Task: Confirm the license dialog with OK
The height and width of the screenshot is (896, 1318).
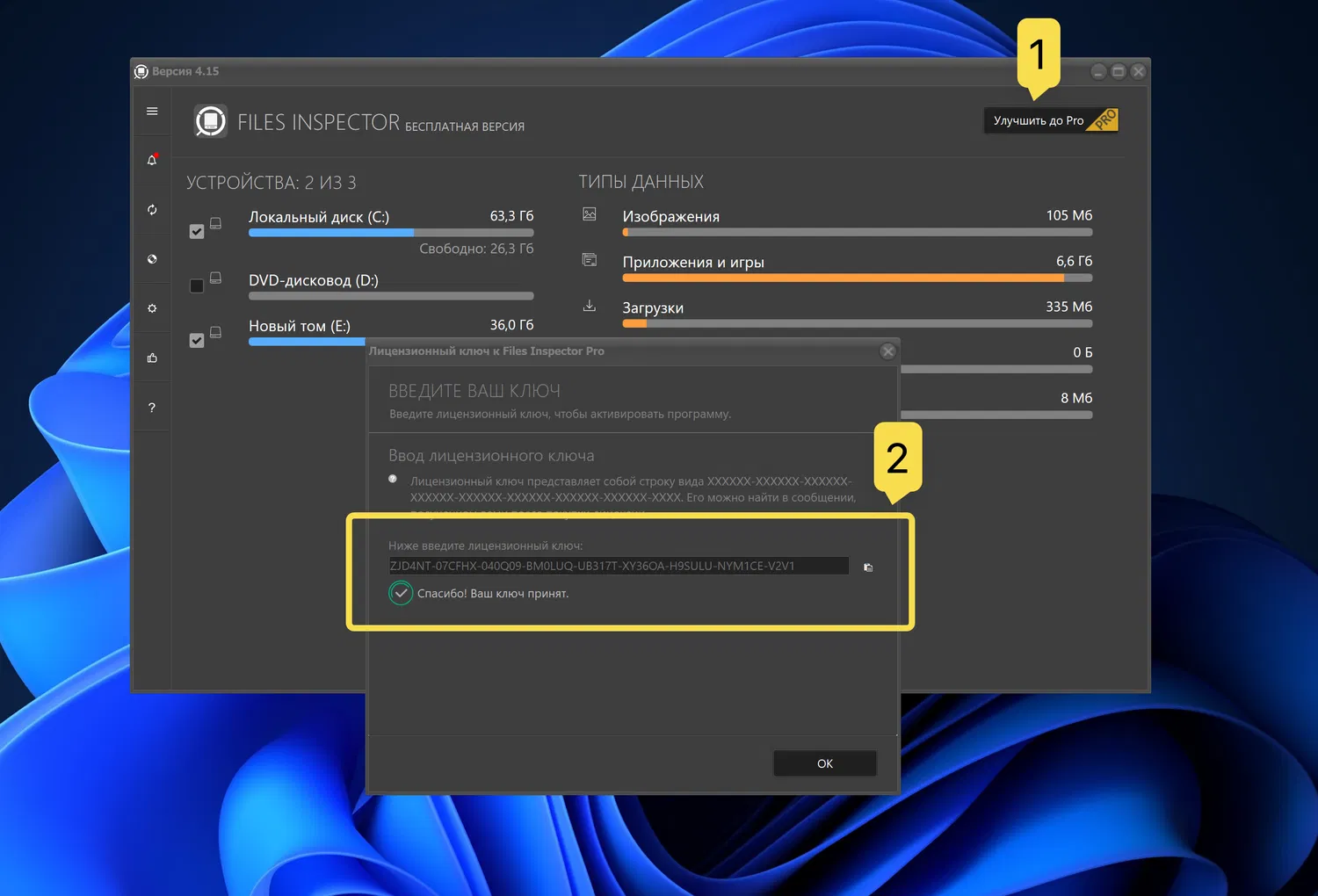Action: pos(824,762)
